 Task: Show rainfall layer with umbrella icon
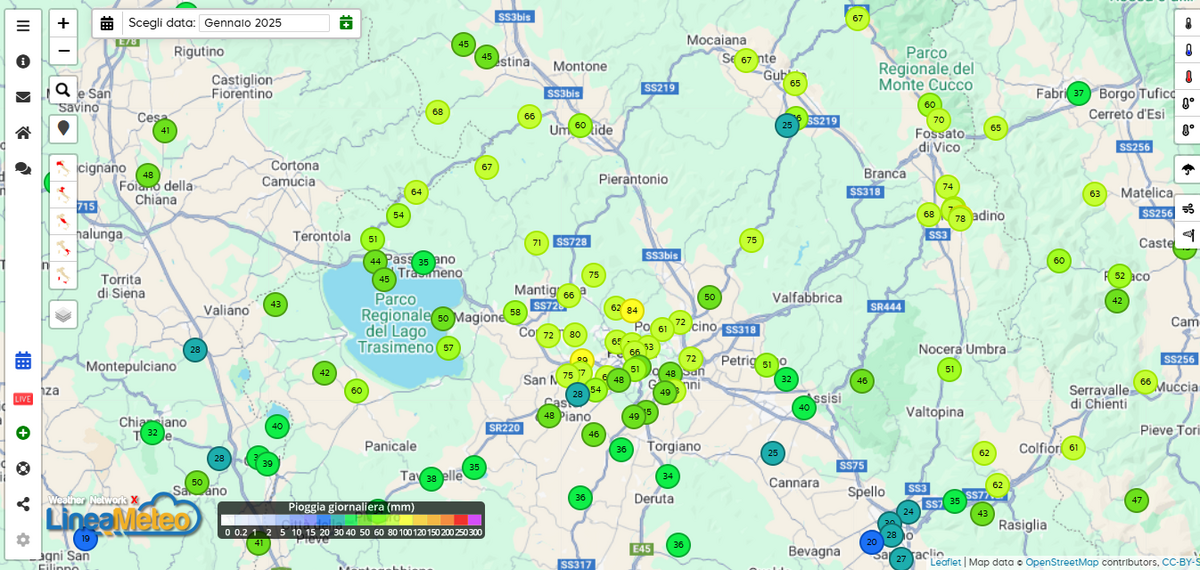1188,169
